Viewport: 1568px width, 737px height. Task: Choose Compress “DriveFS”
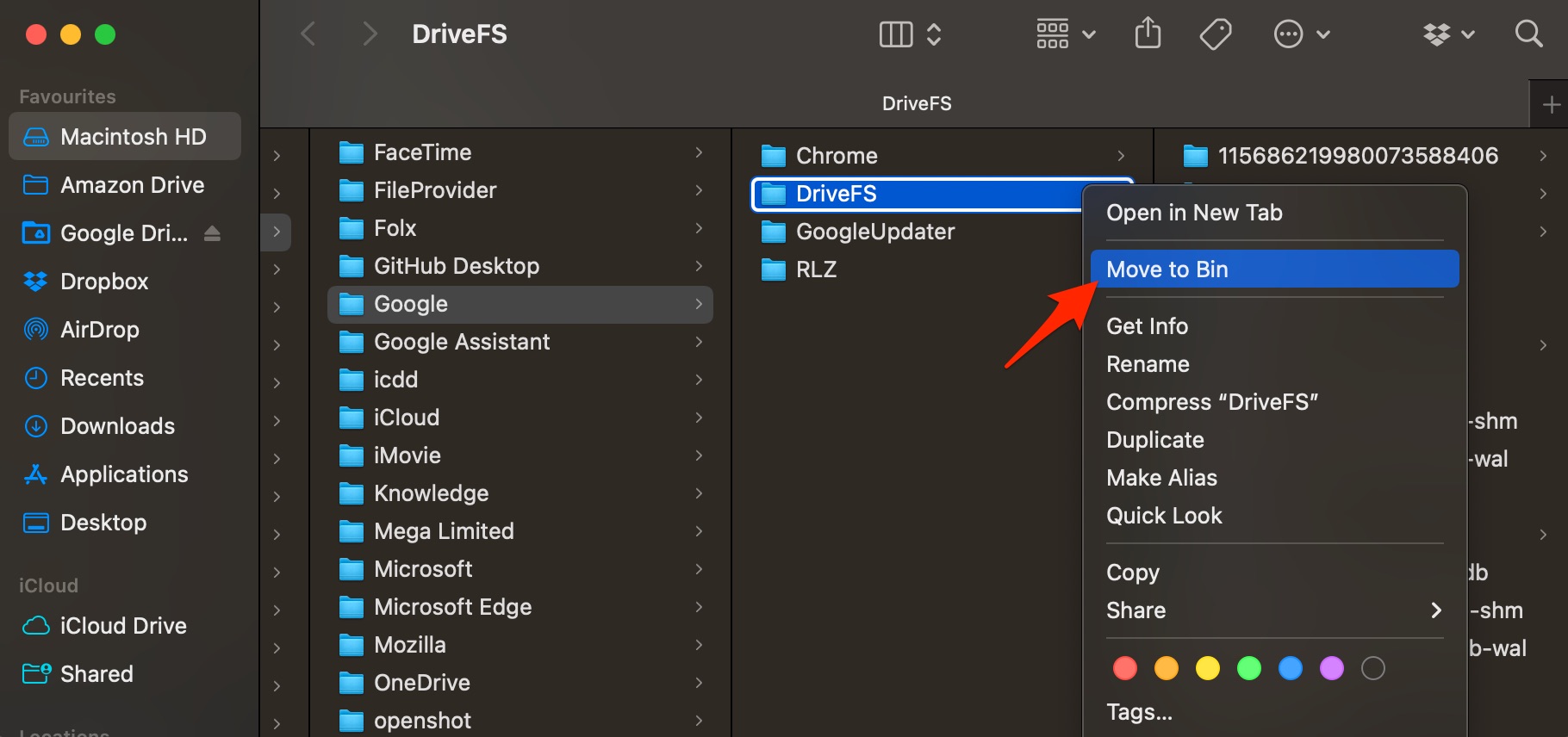1274,402
